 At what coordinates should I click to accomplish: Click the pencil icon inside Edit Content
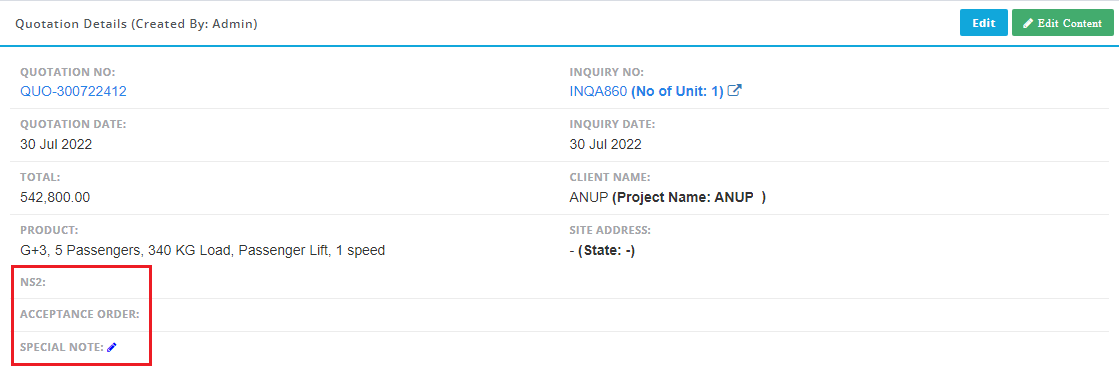pyautogui.click(x=1028, y=24)
